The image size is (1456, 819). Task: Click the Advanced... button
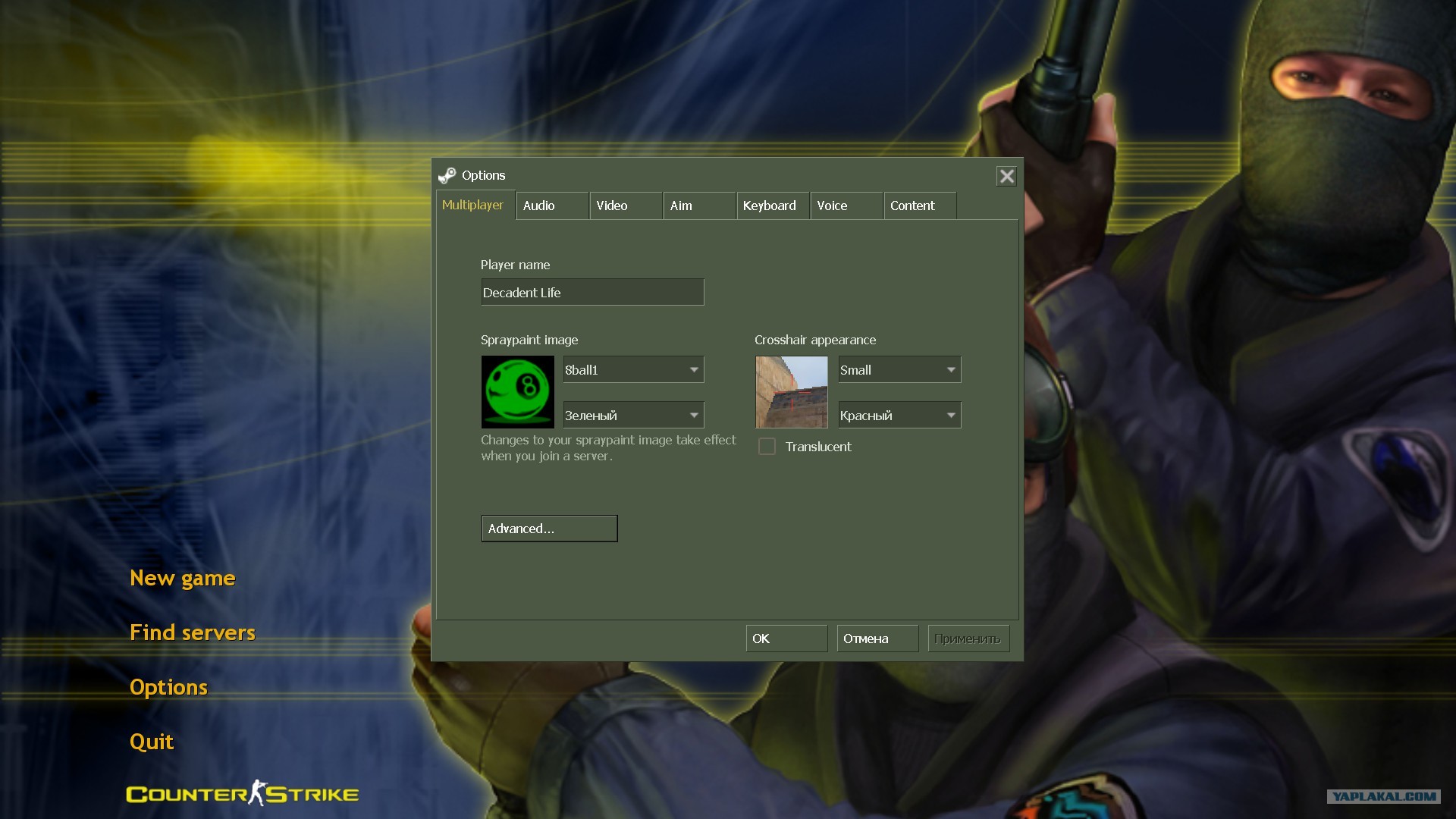(549, 529)
